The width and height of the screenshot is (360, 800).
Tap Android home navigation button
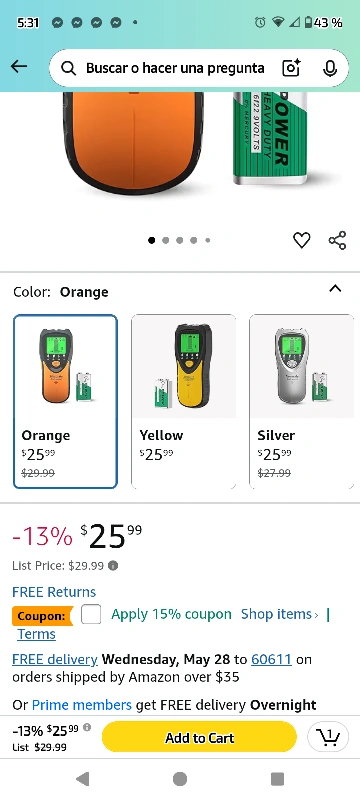179,779
